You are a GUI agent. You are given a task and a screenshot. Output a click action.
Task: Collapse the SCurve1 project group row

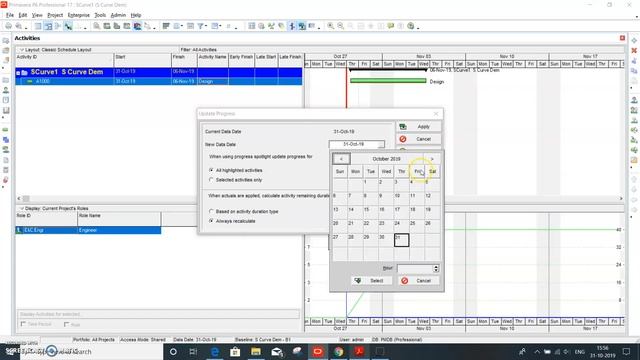tap(18, 73)
